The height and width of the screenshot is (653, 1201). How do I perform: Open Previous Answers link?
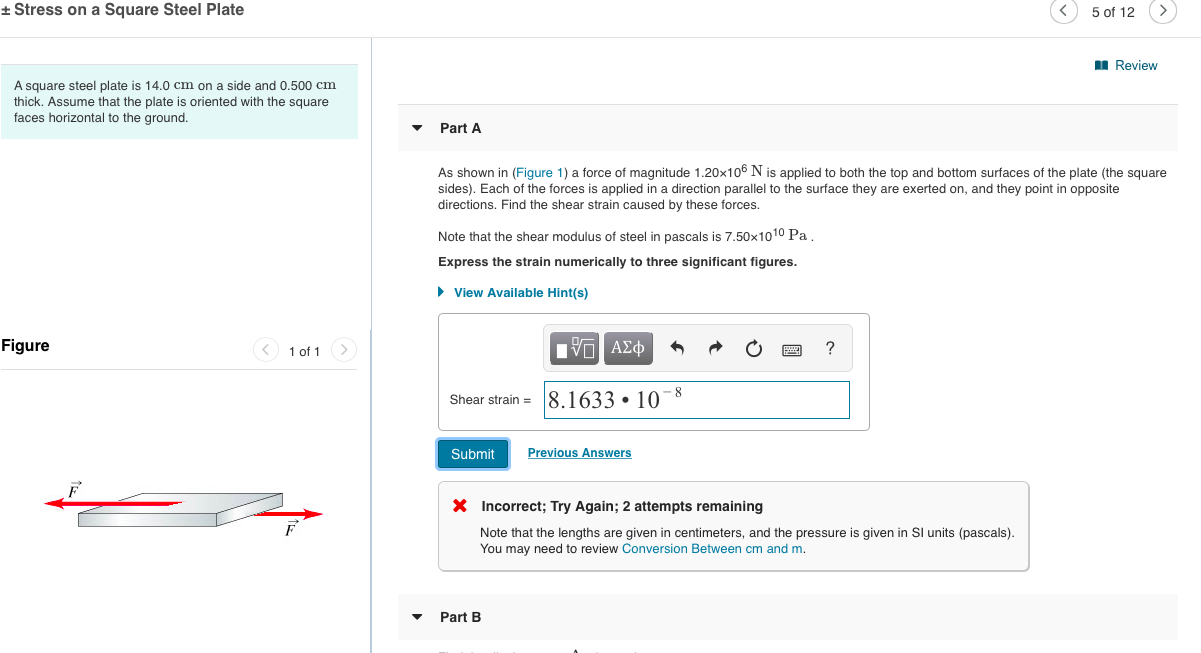pos(580,453)
